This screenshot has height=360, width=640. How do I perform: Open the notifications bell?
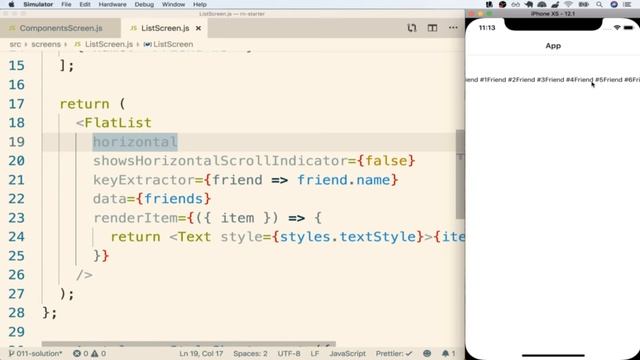(448, 353)
